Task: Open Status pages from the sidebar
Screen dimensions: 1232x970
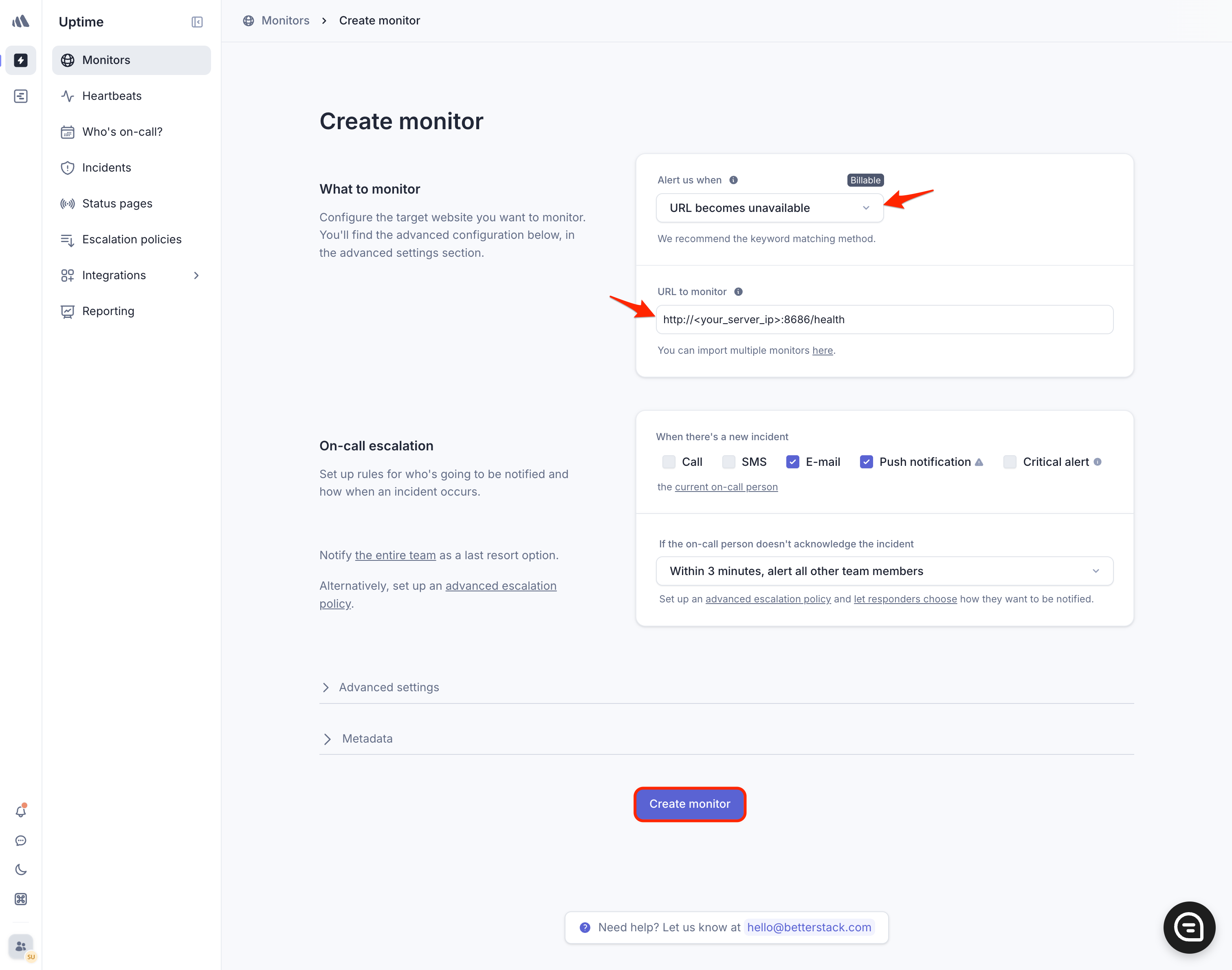Action: [x=117, y=203]
